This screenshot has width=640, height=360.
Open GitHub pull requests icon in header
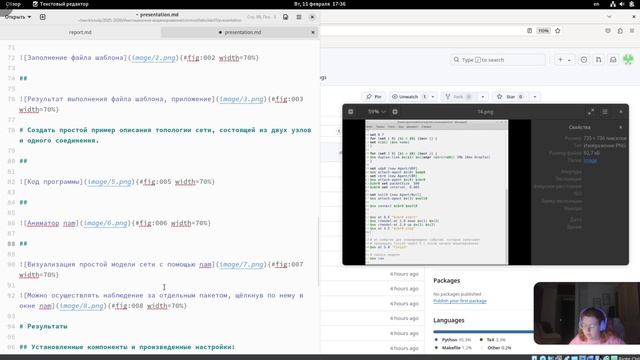[x=599, y=60]
